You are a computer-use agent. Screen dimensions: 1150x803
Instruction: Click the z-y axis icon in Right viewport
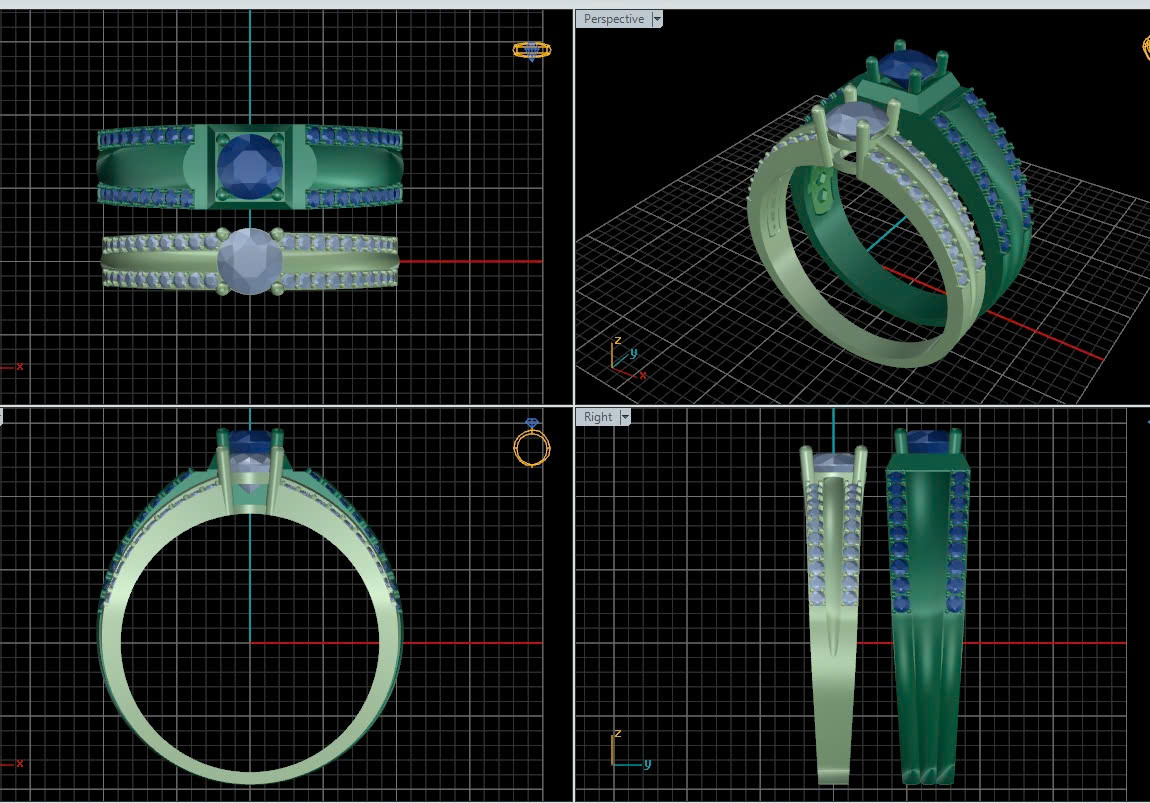[x=629, y=749]
